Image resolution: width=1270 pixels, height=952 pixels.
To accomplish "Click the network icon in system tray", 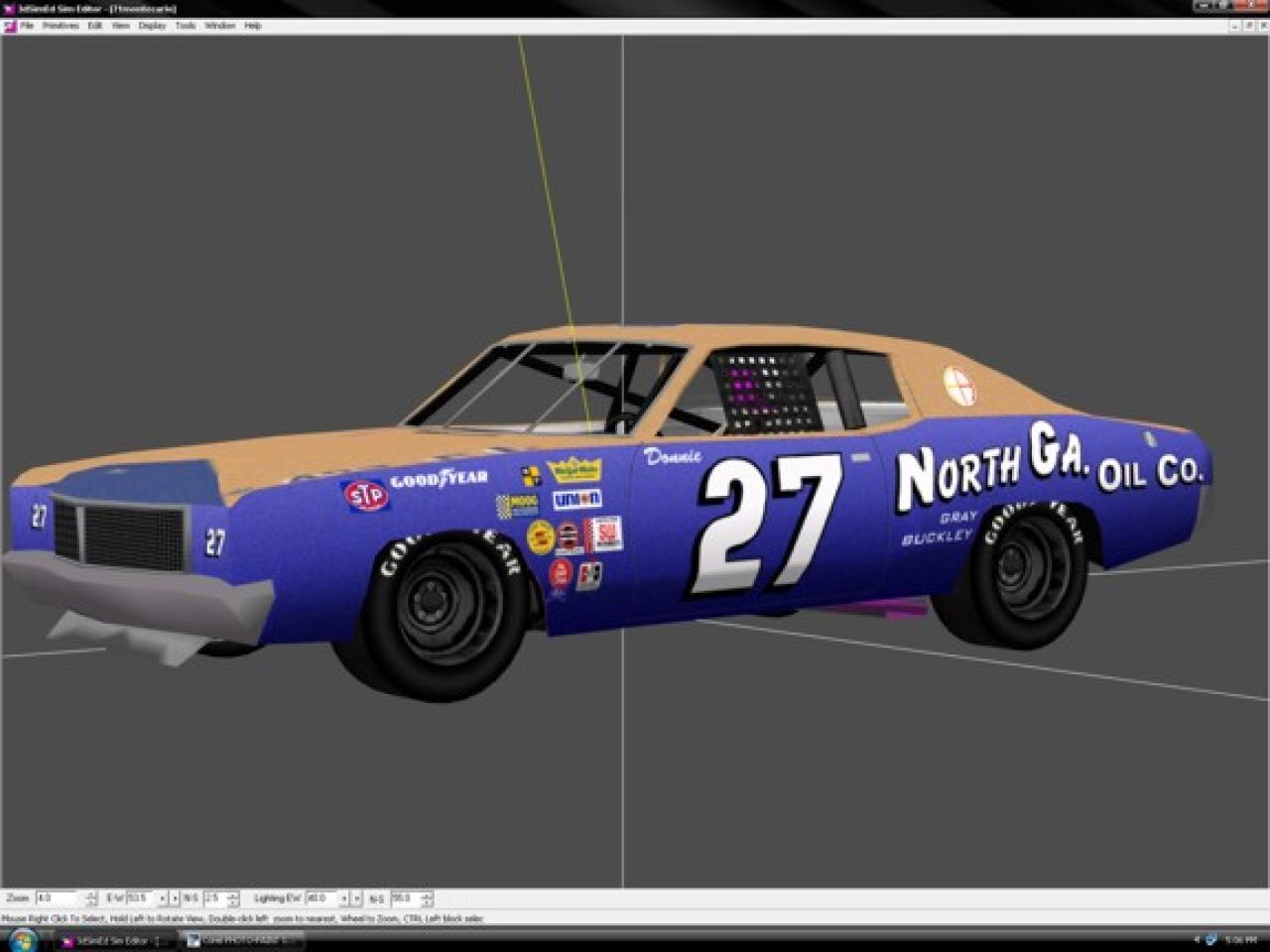I will [x=1211, y=940].
